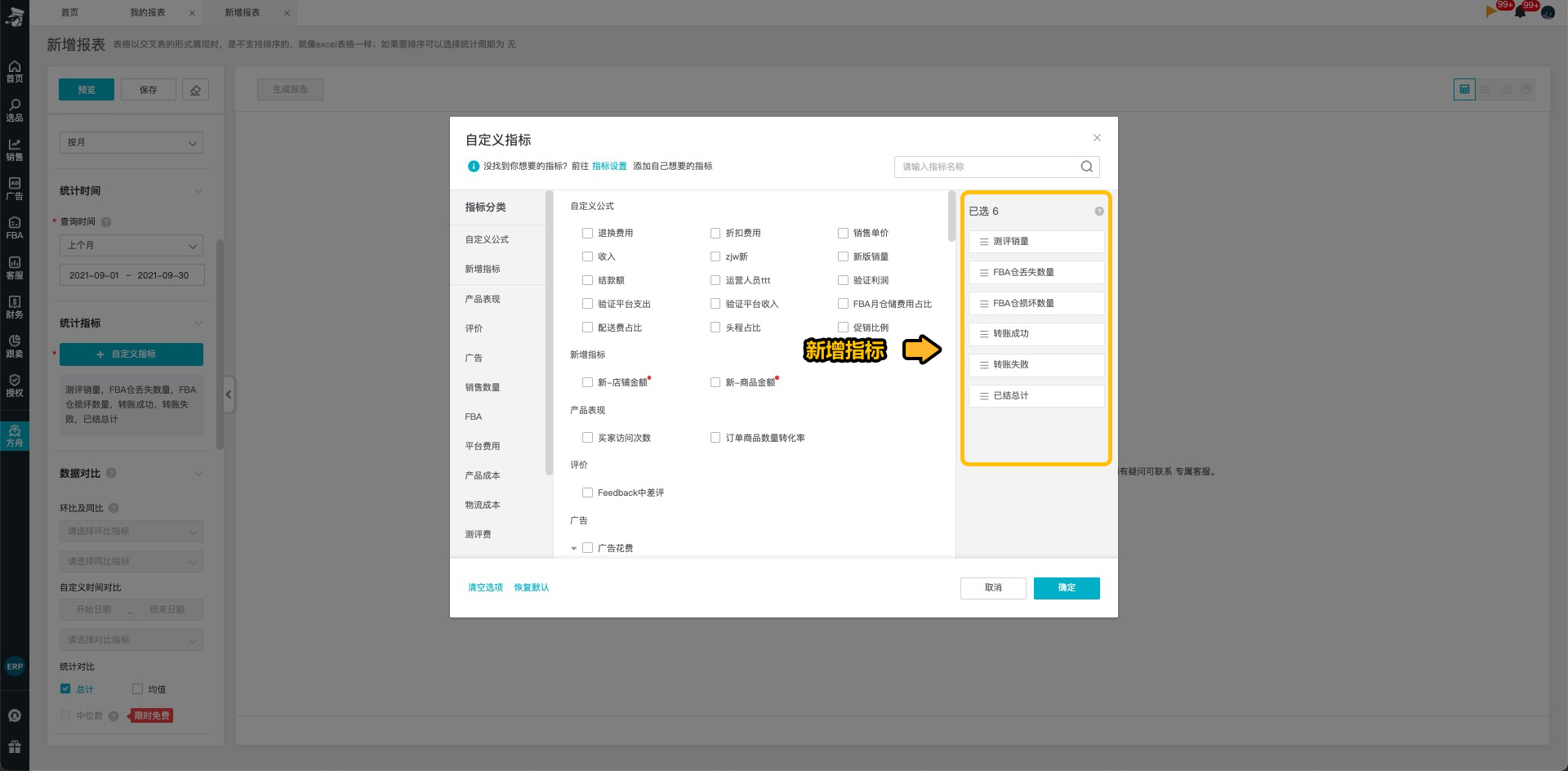The height and width of the screenshot is (771, 1568).
Task: Click the 财务 sidebar icon
Action: [x=15, y=307]
